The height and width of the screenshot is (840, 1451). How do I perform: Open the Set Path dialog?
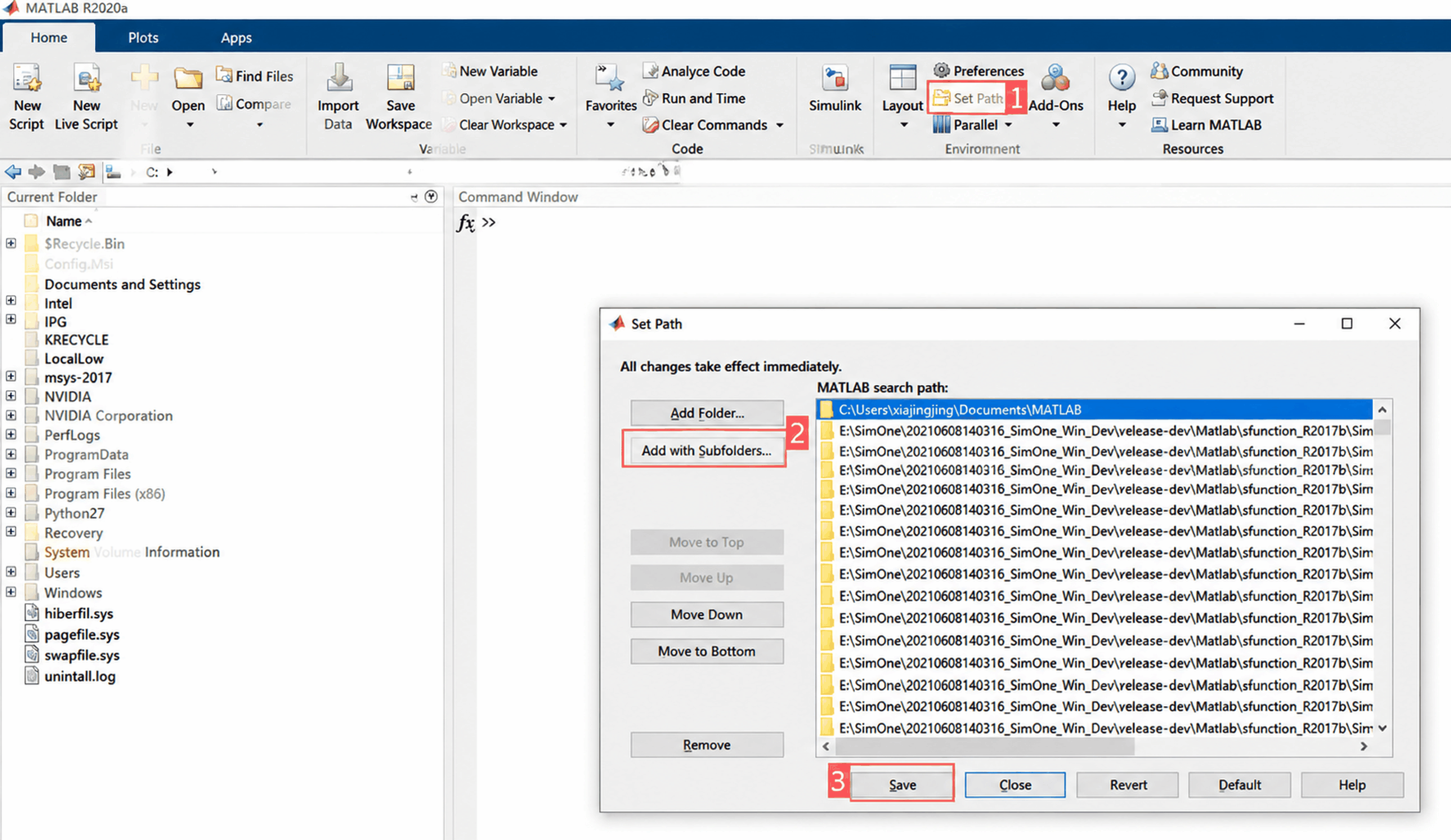[969, 98]
